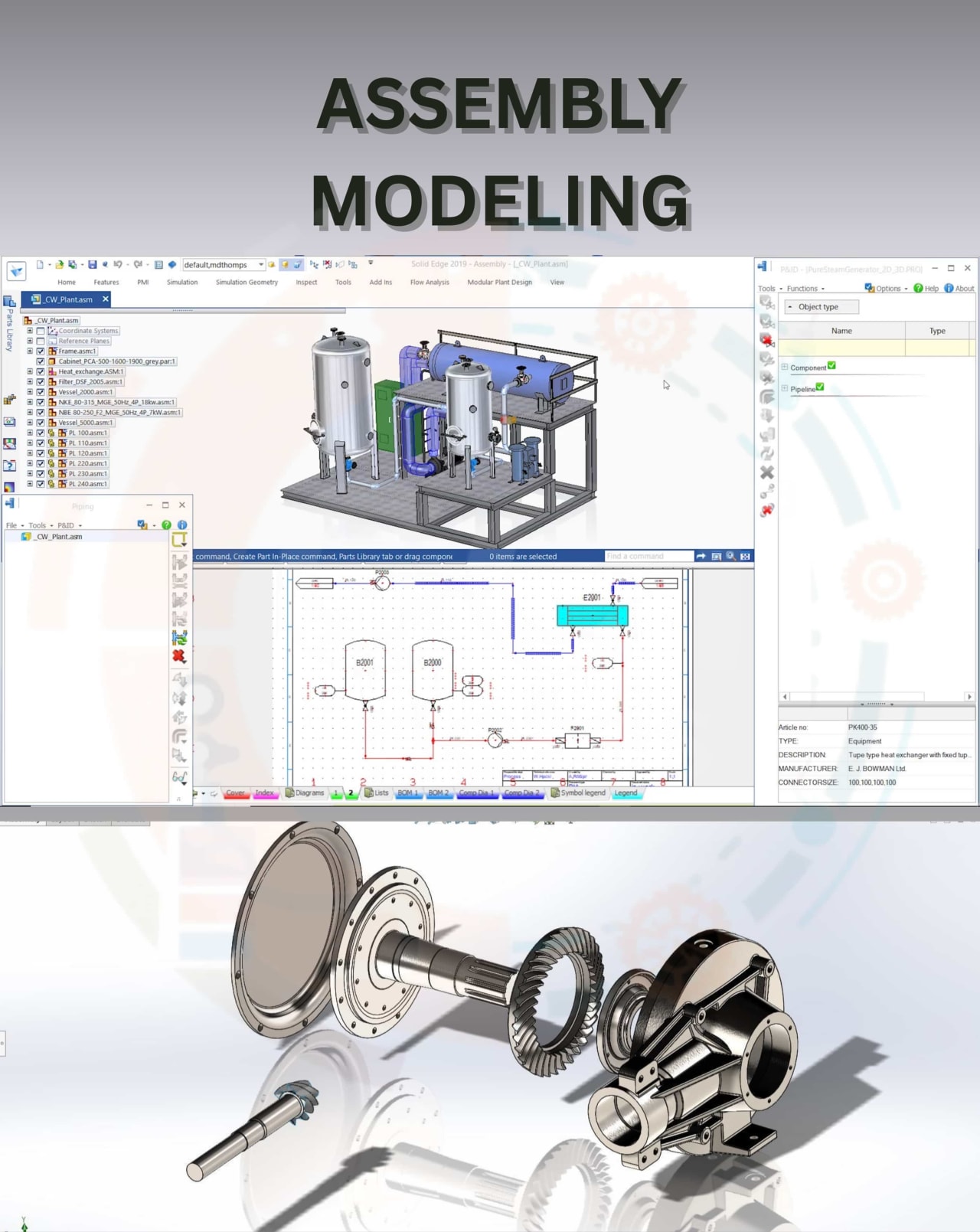Click the blue info icon in Piping window

pyautogui.click(x=182, y=525)
